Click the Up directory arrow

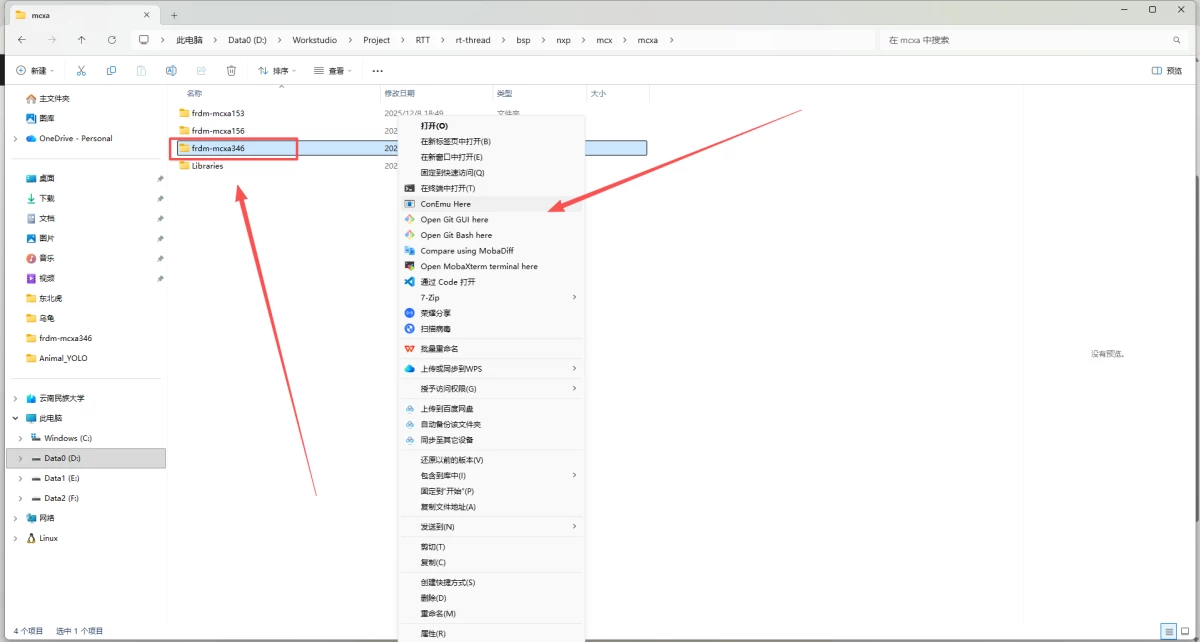tap(82, 40)
